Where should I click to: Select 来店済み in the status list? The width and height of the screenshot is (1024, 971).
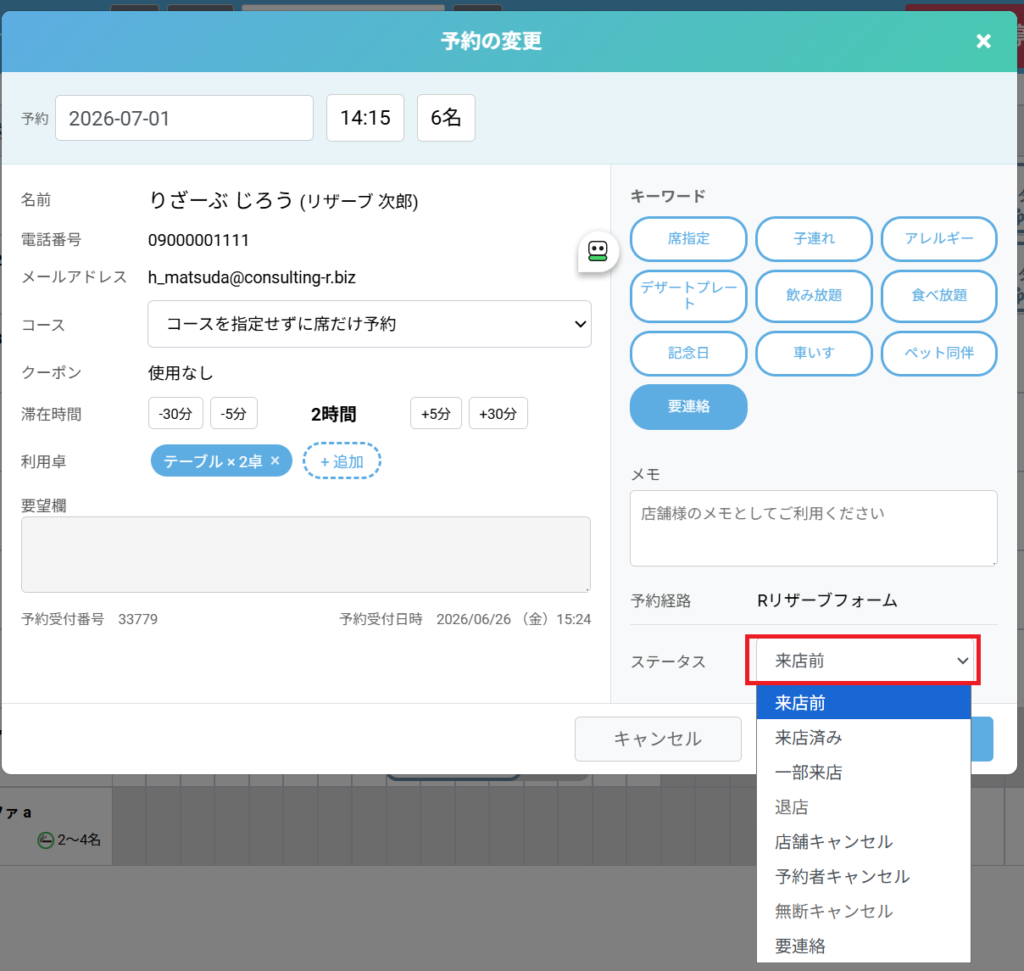863,738
